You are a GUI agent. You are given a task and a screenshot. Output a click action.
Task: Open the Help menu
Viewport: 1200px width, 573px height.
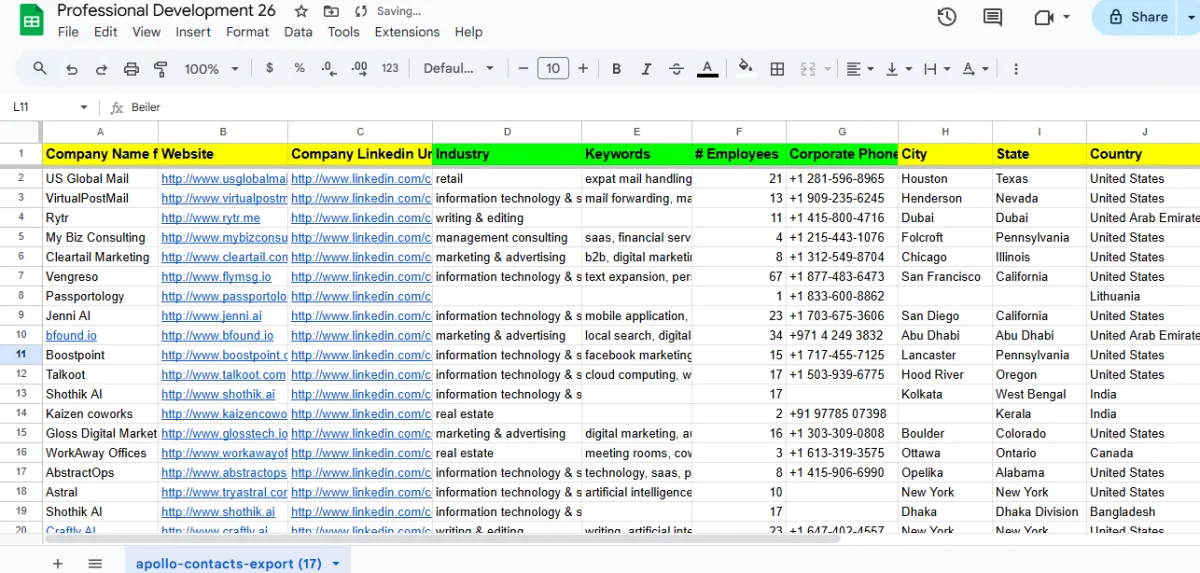[468, 32]
